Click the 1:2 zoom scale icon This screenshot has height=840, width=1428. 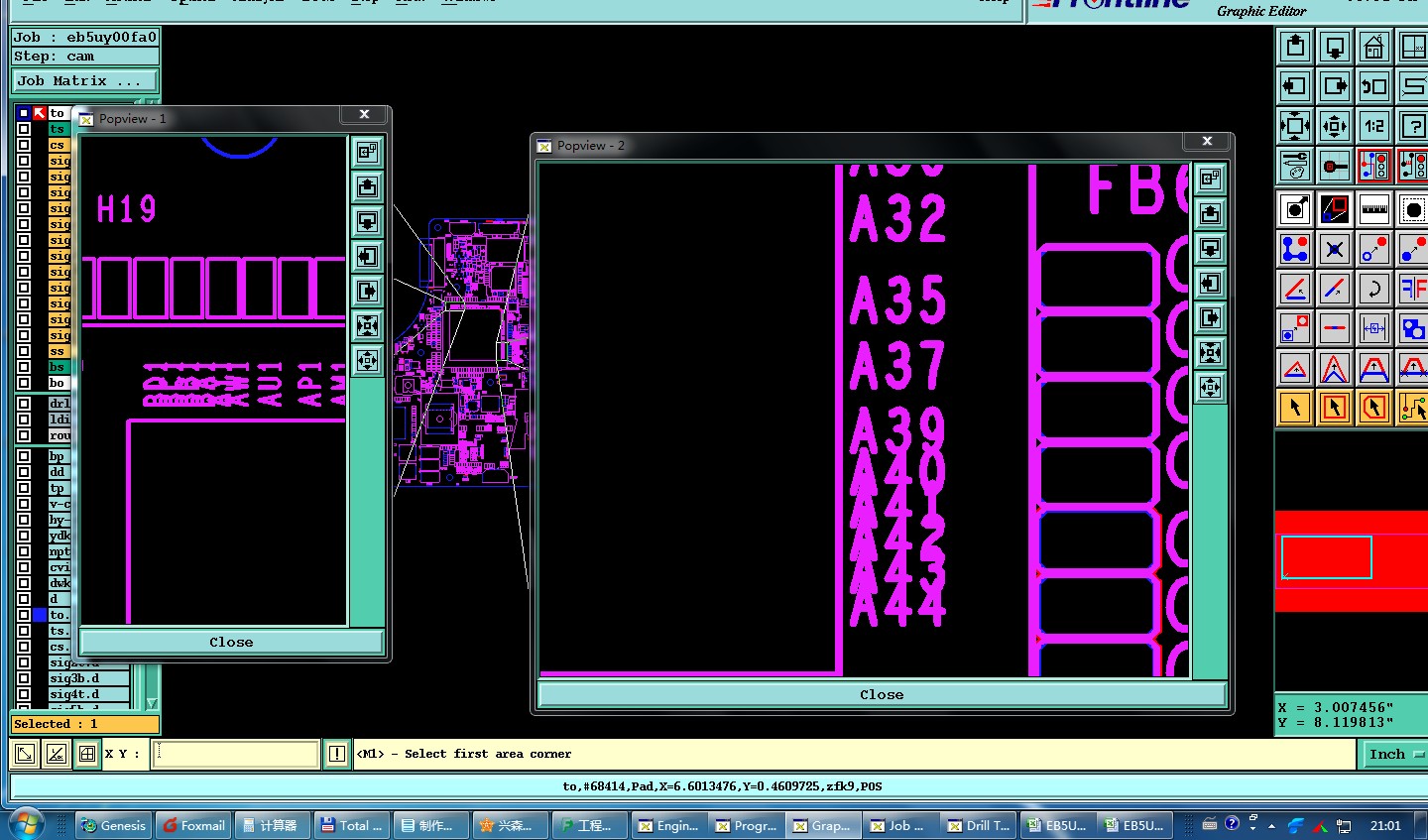pyautogui.click(x=1374, y=126)
